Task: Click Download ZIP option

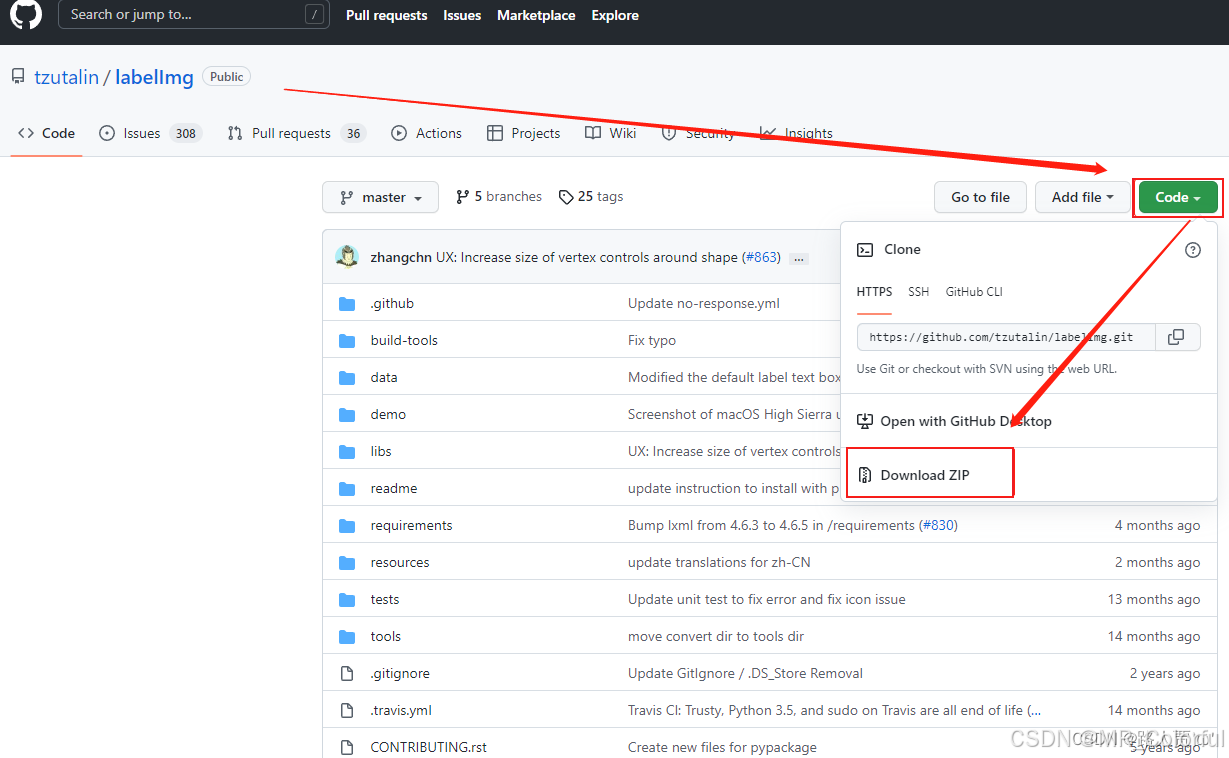Action: click(925, 475)
